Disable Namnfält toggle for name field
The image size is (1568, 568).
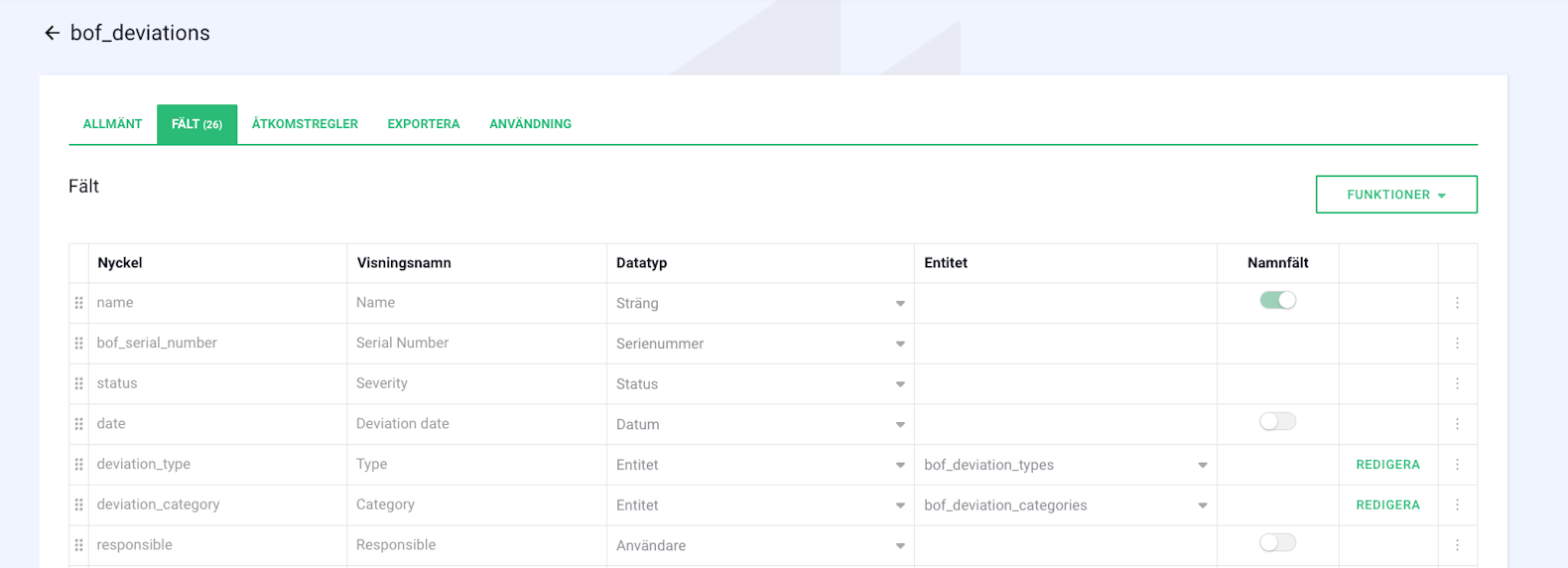point(1277,301)
